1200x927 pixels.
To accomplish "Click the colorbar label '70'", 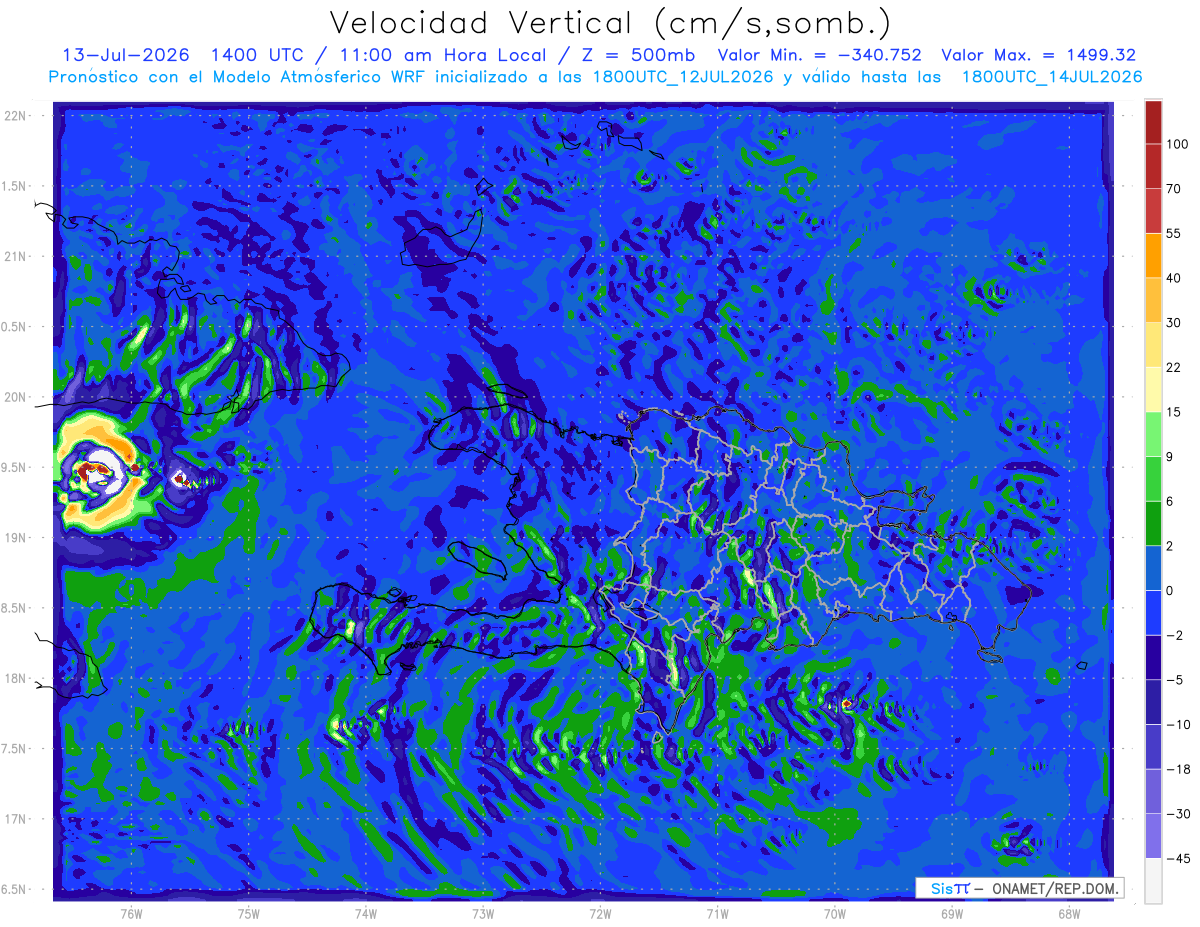I will pyautogui.click(x=1173, y=189).
